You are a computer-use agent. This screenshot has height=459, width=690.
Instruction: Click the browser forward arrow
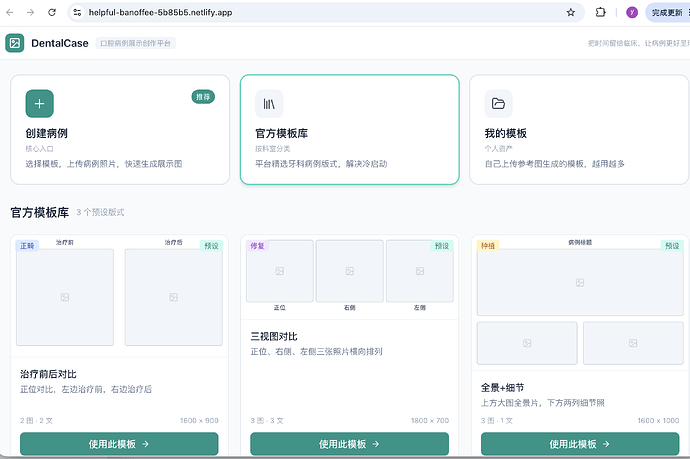[x=30, y=12]
